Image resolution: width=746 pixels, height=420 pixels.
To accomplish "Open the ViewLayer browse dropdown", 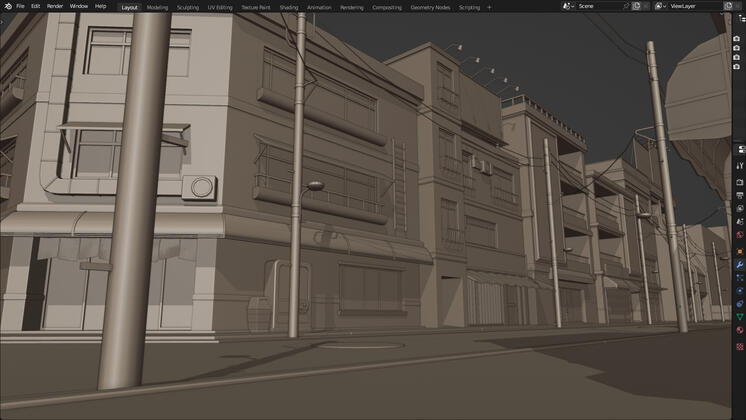I will [x=660, y=6].
